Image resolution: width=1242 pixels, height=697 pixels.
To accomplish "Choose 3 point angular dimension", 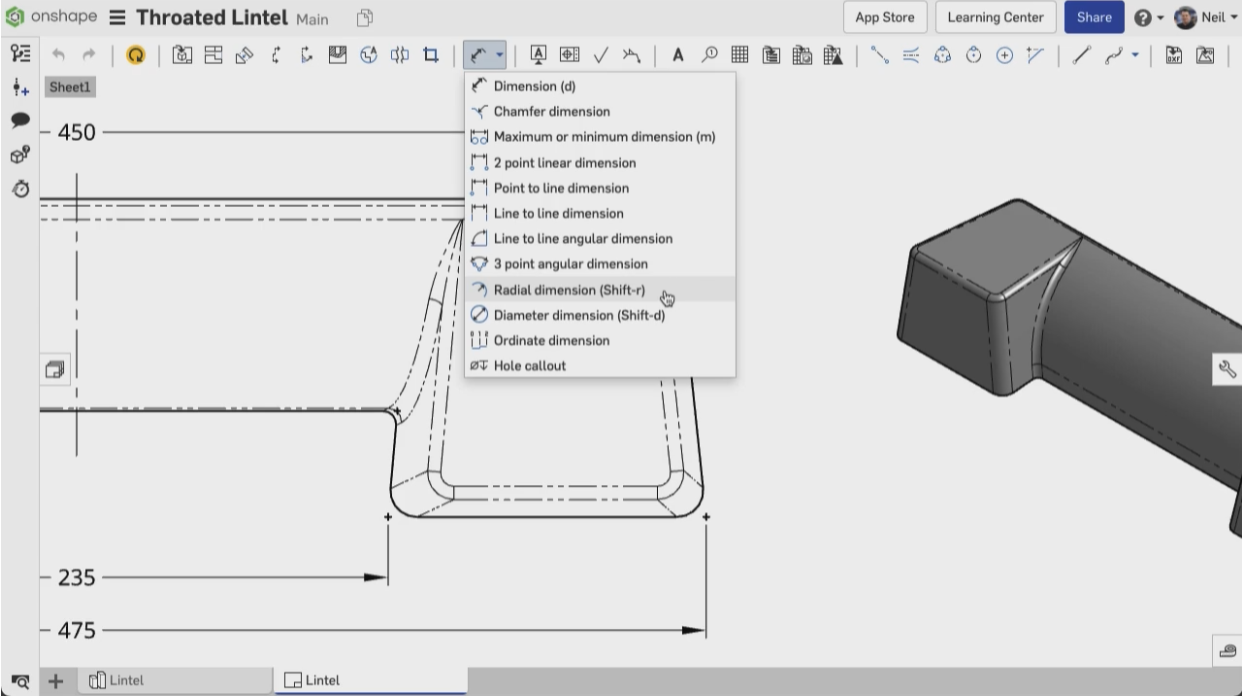I will pyautogui.click(x=600, y=264).
